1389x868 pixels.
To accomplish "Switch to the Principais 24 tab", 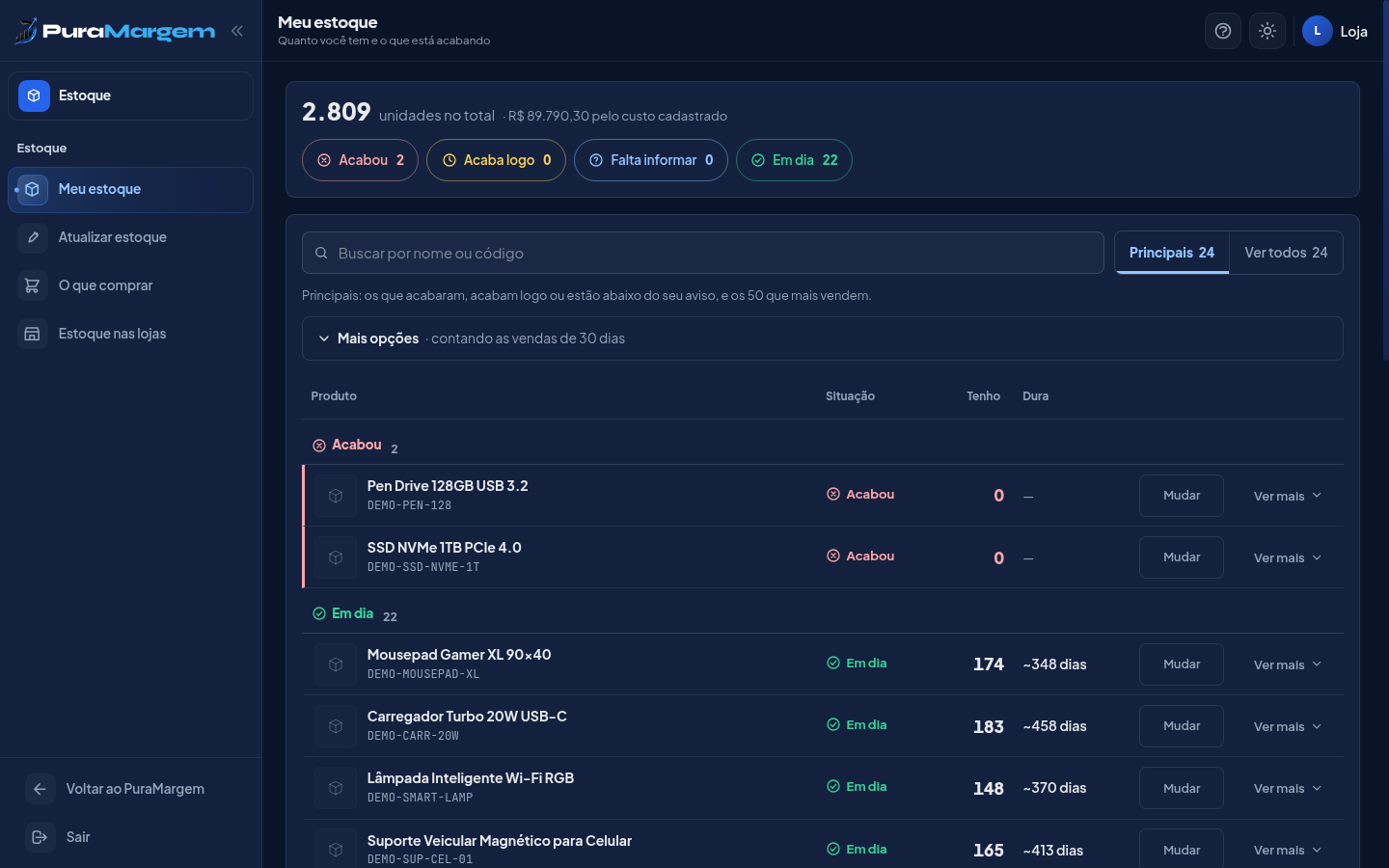I will click(x=1172, y=253).
